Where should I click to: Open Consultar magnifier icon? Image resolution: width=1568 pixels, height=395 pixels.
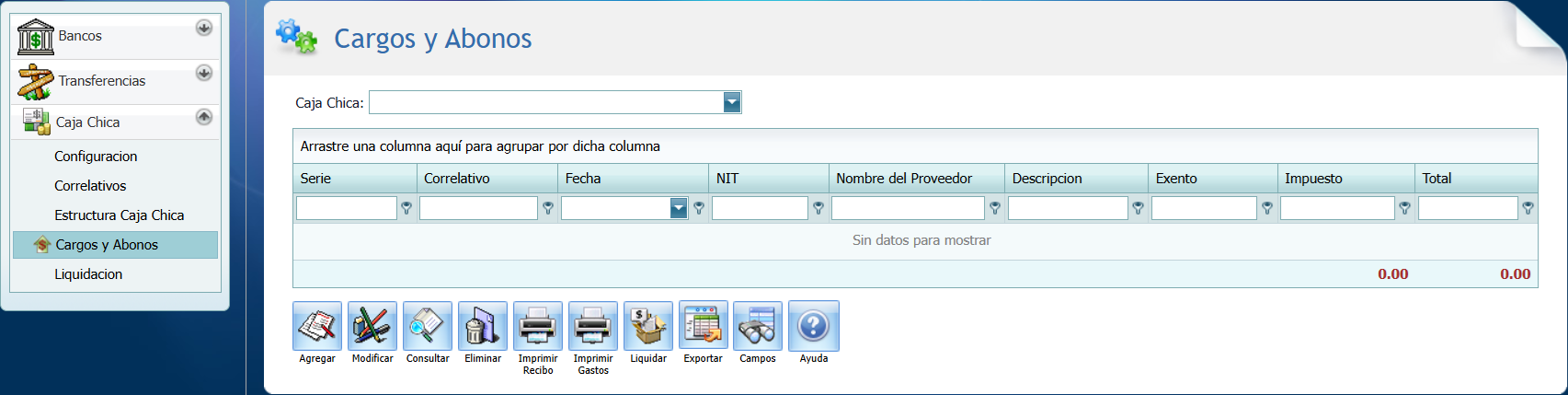point(428,326)
